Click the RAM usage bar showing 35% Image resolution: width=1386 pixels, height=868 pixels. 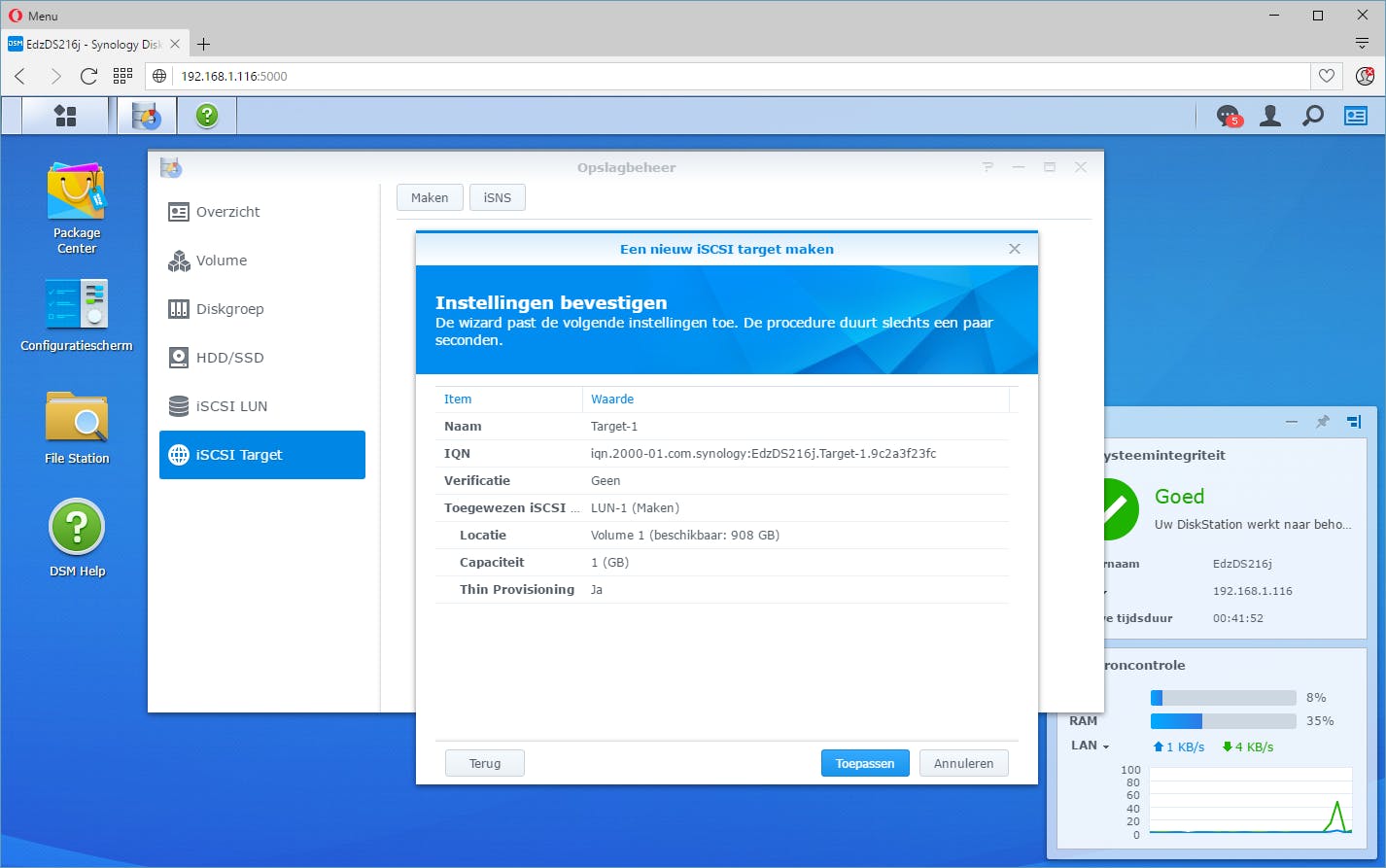tap(1224, 721)
